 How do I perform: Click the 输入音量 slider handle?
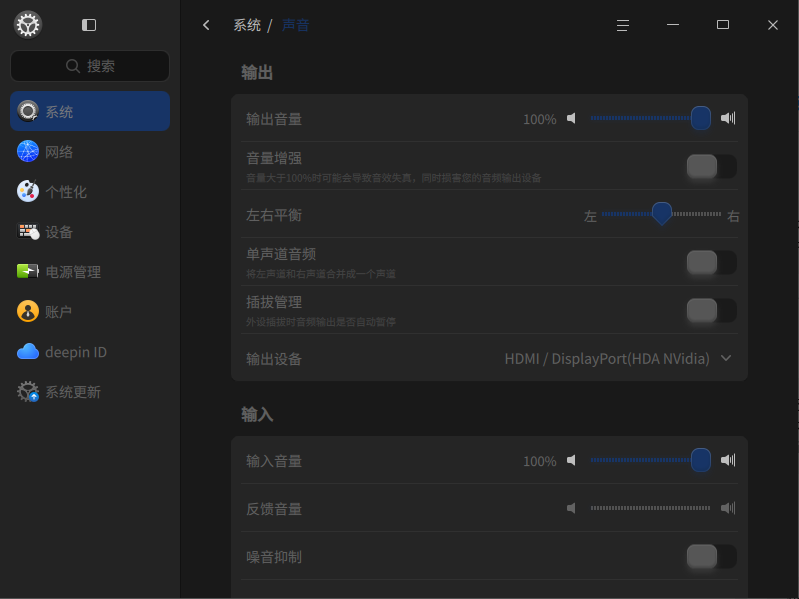(x=701, y=460)
